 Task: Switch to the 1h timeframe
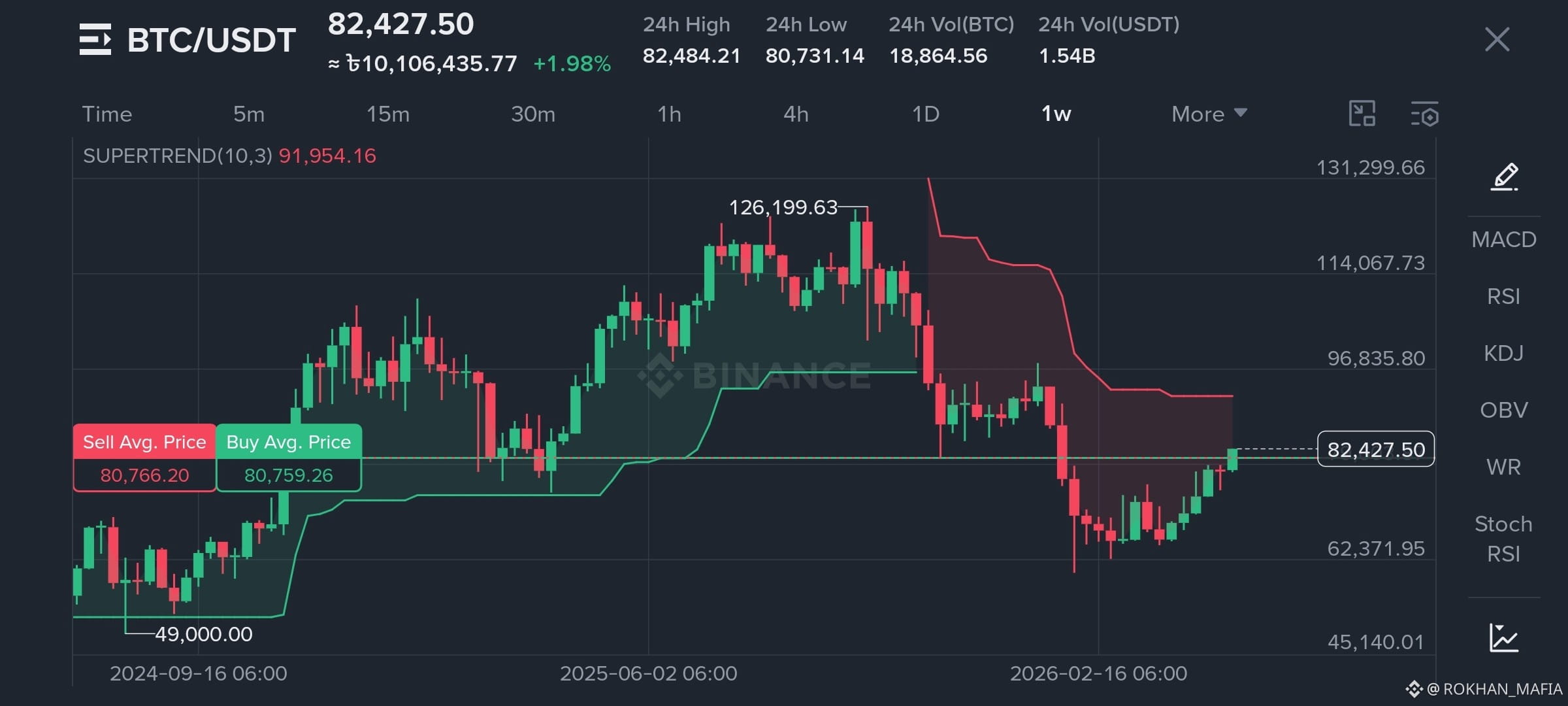pyautogui.click(x=669, y=114)
